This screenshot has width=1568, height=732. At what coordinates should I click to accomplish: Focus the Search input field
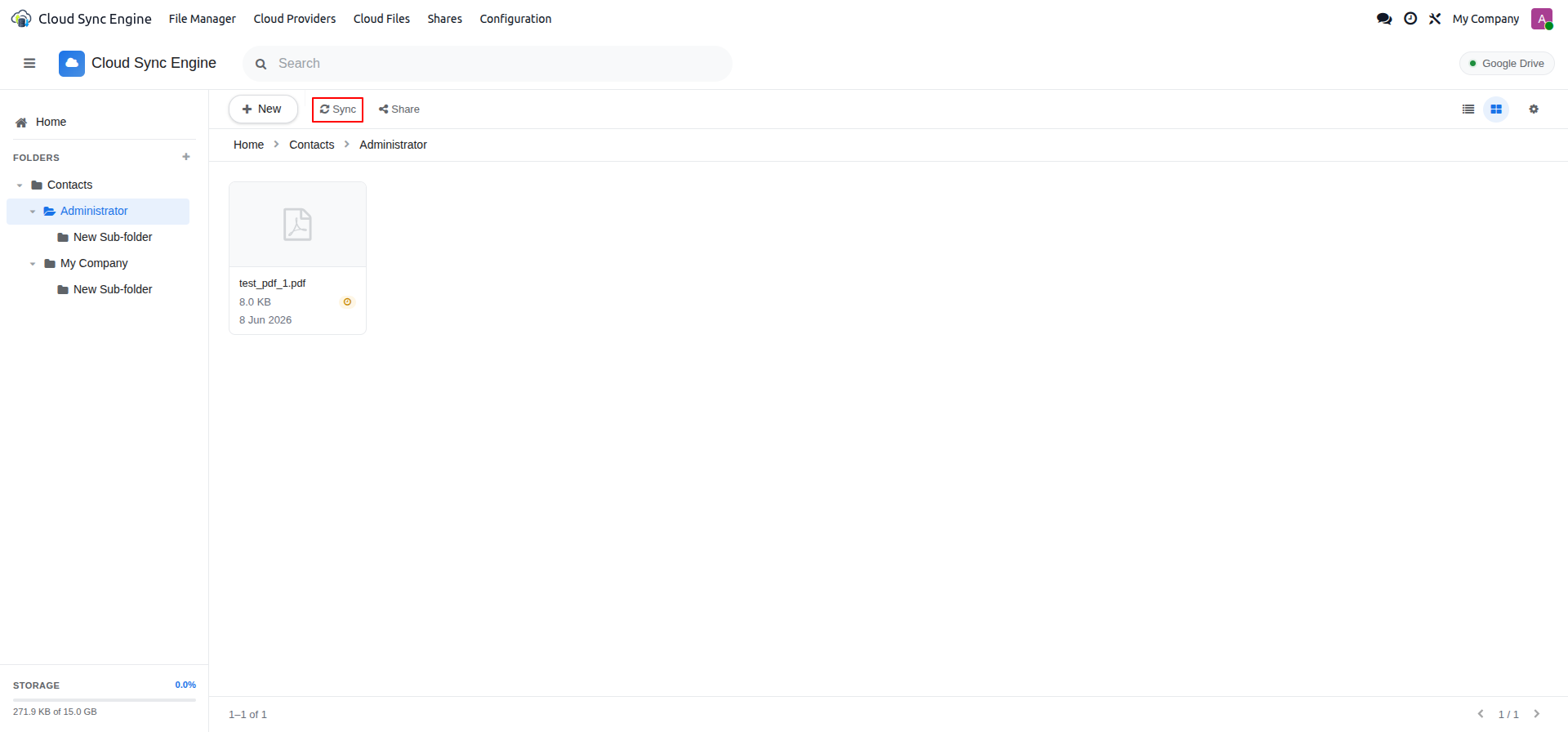488,64
